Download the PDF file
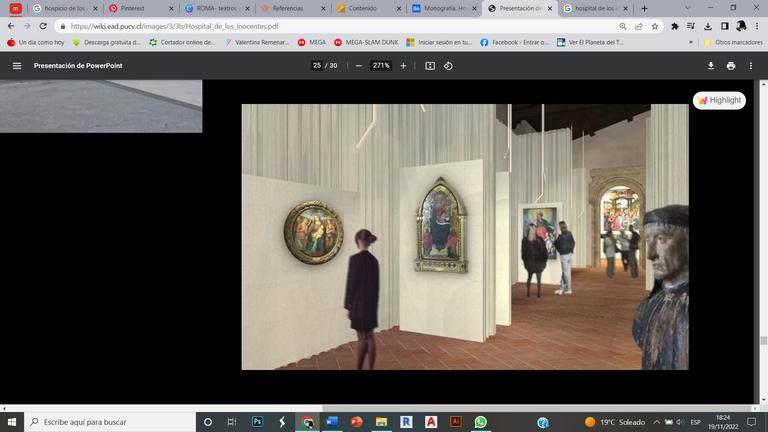768x432 pixels. [x=711, y=66]
